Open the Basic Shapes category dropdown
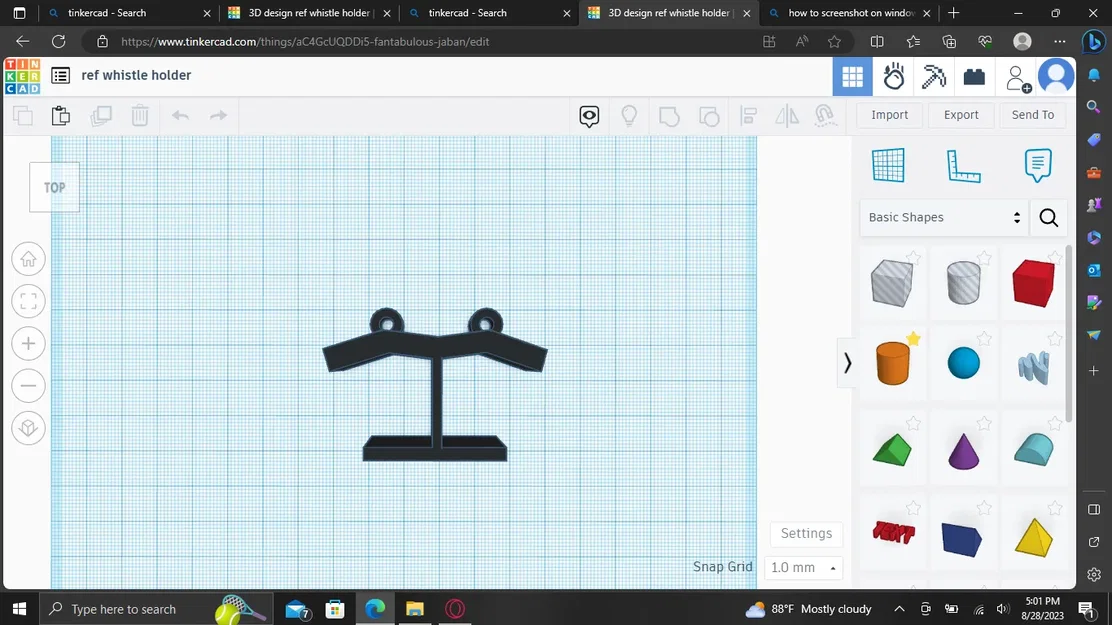The height and width of the screenshot is (625, 1112). coord(945,218)
